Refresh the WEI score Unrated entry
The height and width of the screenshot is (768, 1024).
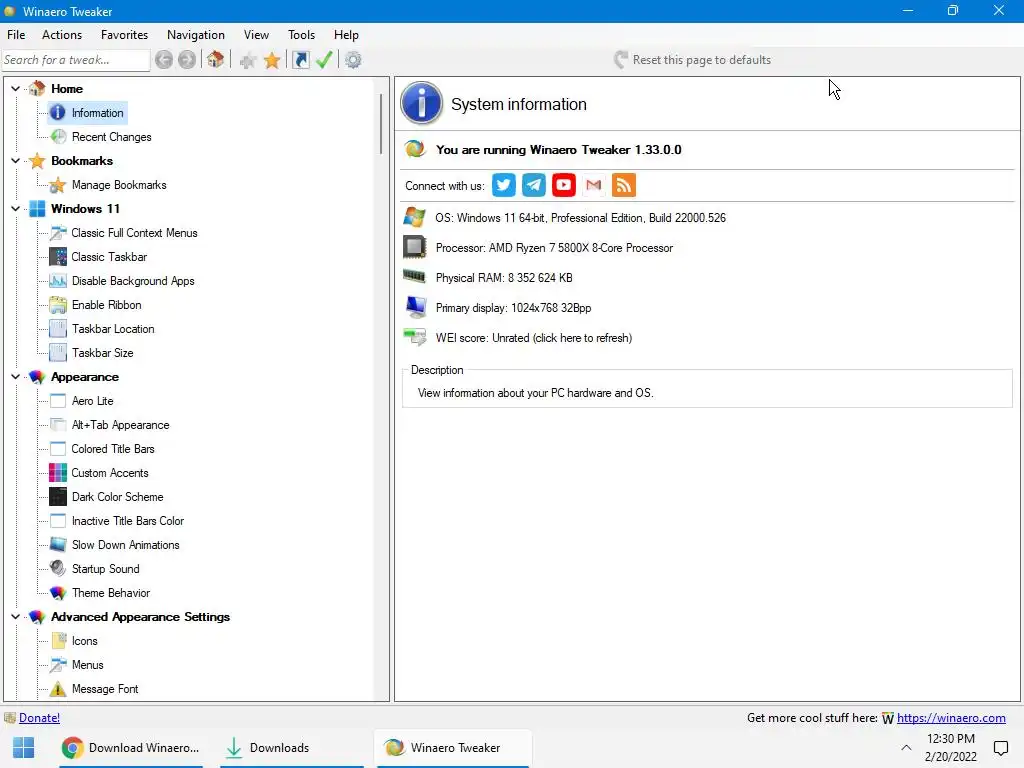[534, 338]
